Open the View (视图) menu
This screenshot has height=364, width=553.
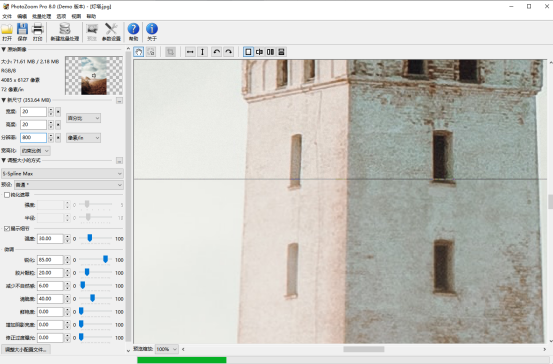76,16
